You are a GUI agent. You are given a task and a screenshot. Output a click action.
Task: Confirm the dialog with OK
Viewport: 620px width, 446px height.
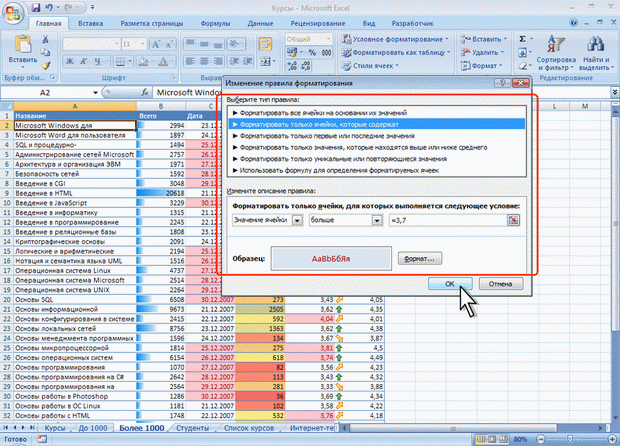[x=450, y=283]
